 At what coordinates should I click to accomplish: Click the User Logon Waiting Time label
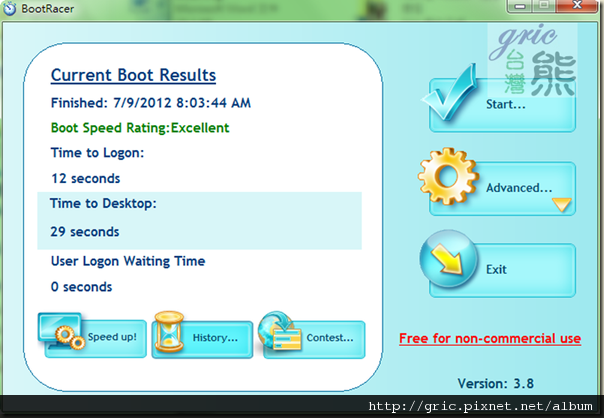point(128,262)
